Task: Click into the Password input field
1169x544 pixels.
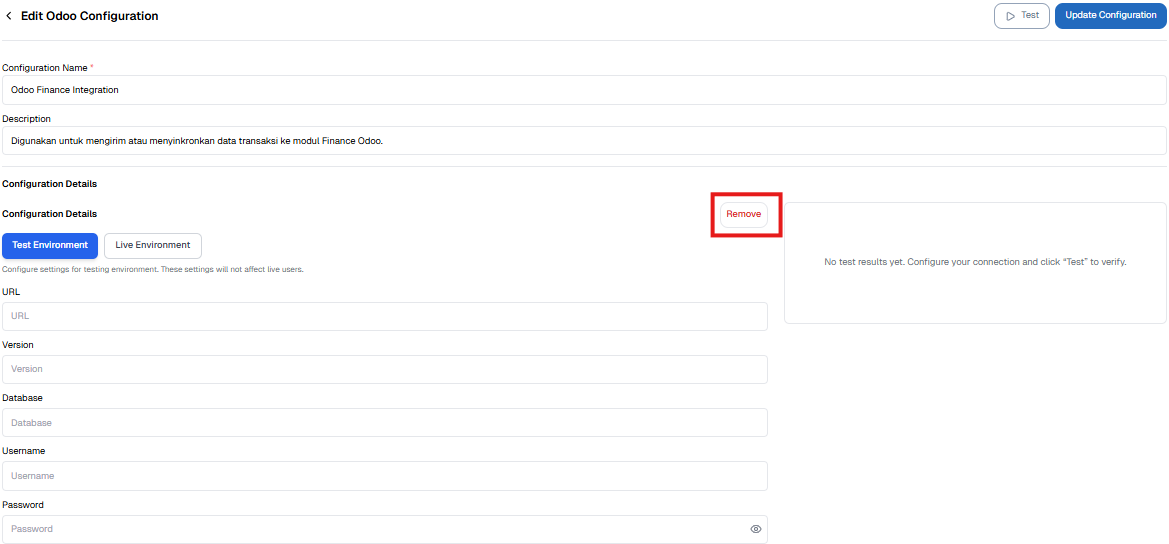Action: [385, 529]
